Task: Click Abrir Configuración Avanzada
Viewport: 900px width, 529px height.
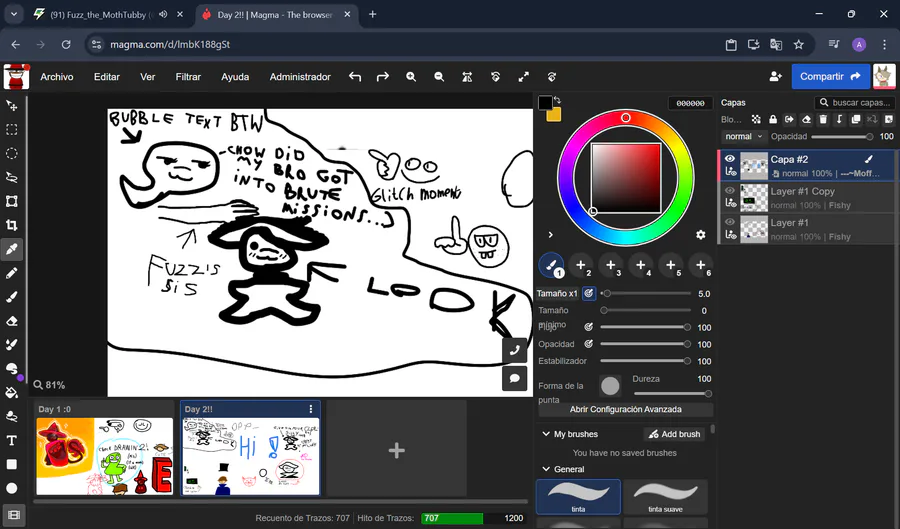Action: (626, 409)
